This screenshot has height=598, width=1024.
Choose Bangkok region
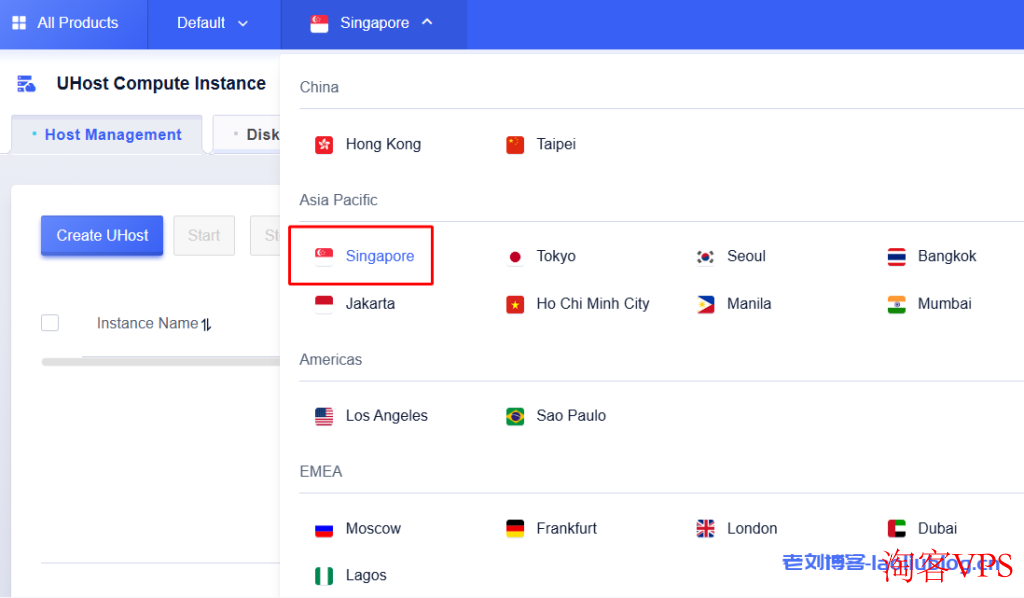click(x=946, y=256)
